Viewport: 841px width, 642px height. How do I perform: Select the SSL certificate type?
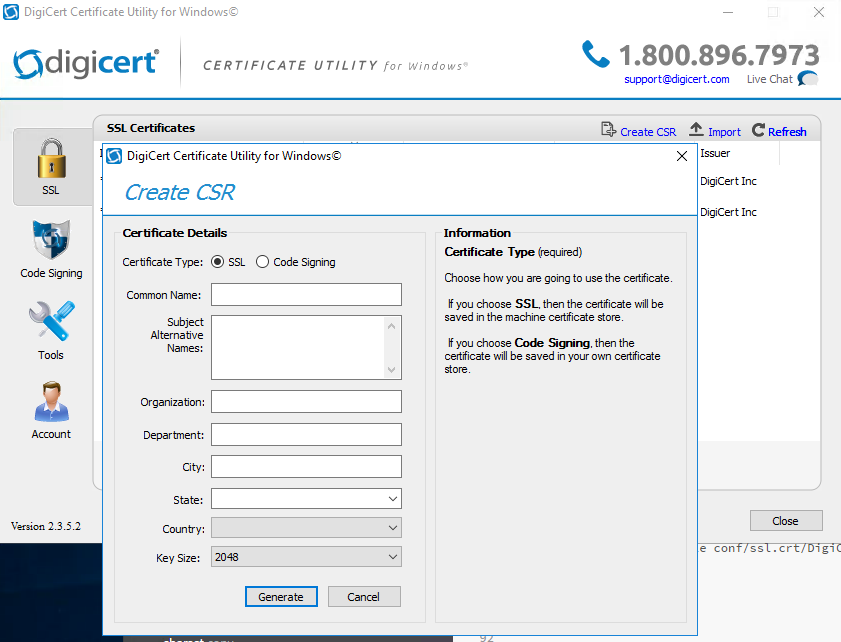217,262
